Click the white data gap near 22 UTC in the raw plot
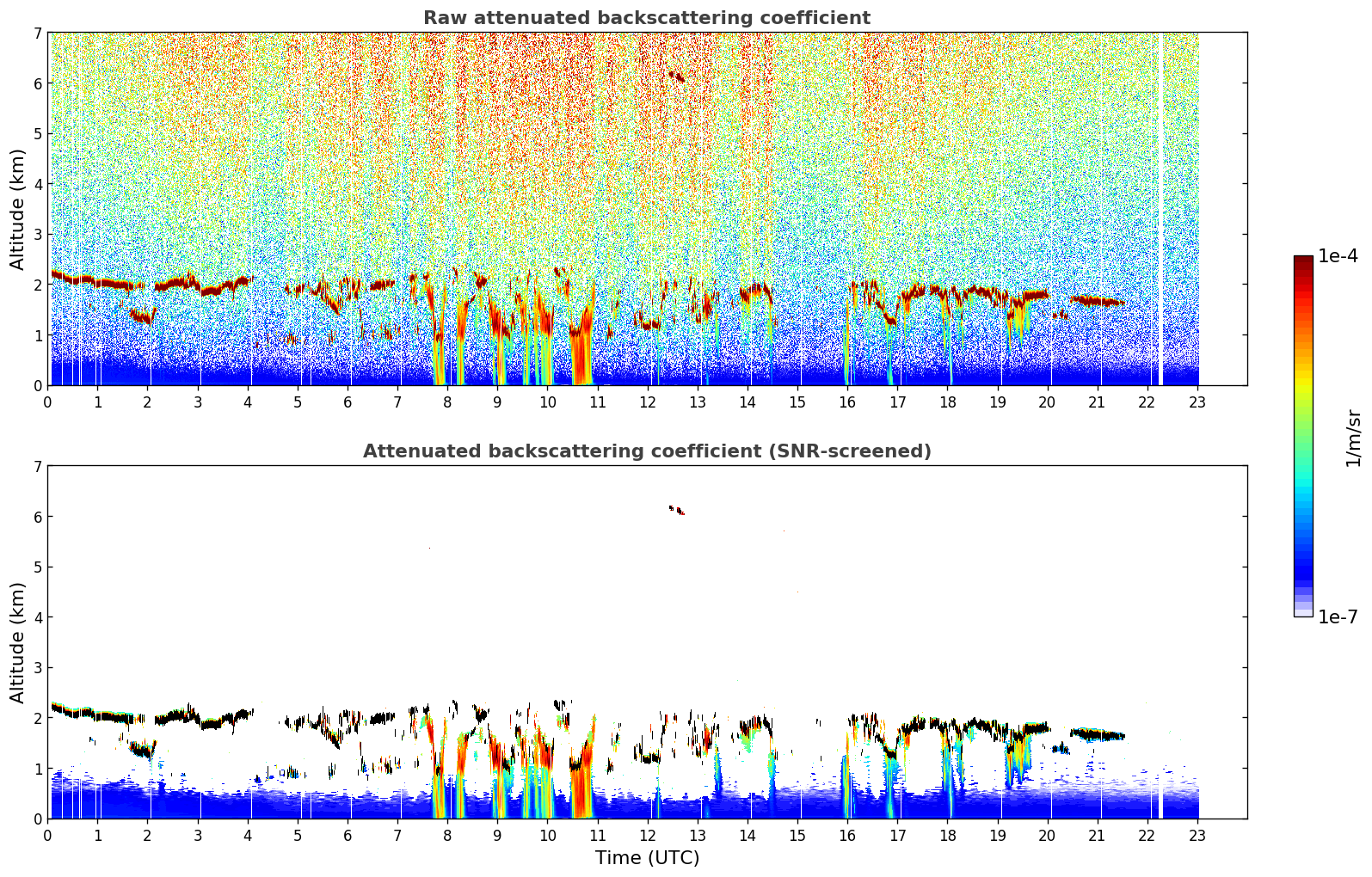 [x=1160, y=209]
